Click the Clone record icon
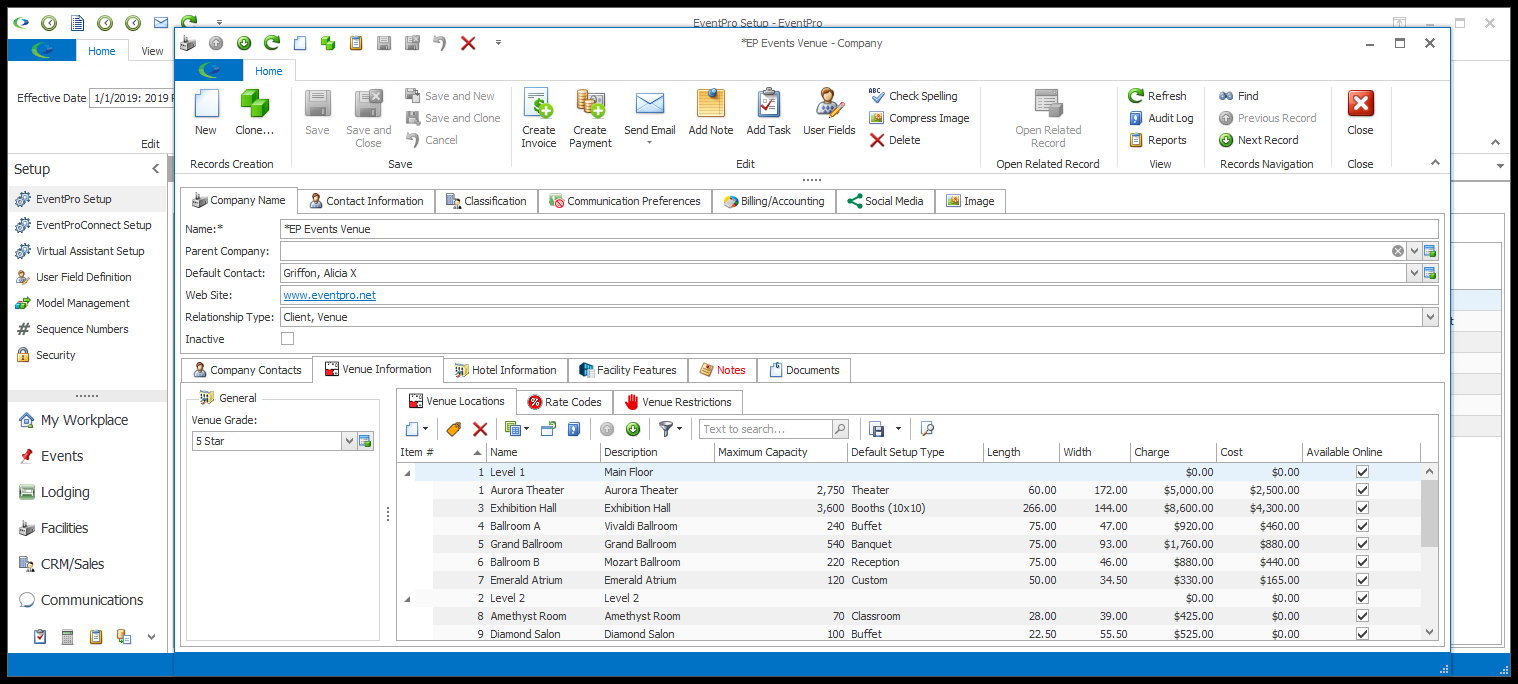Screen dimensions: 1518x684 point(254,104)
